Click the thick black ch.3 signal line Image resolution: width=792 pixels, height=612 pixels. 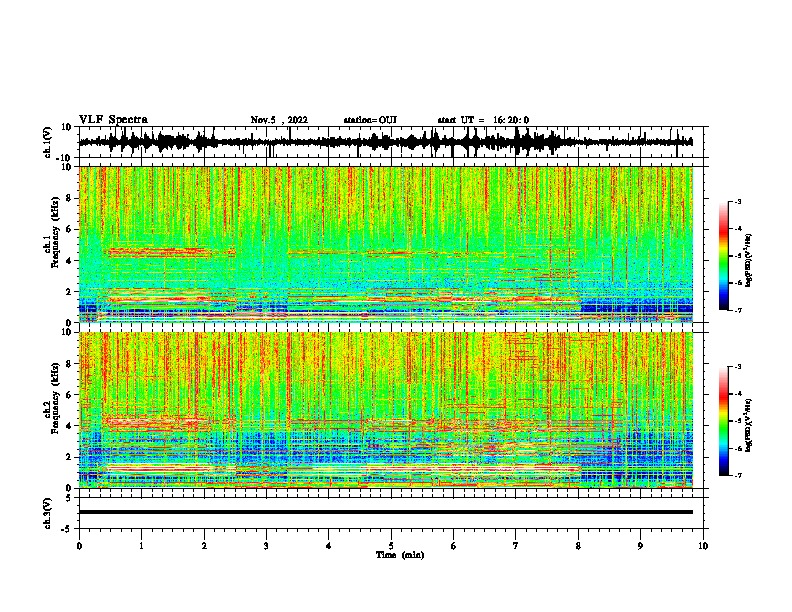pos(385,512)
